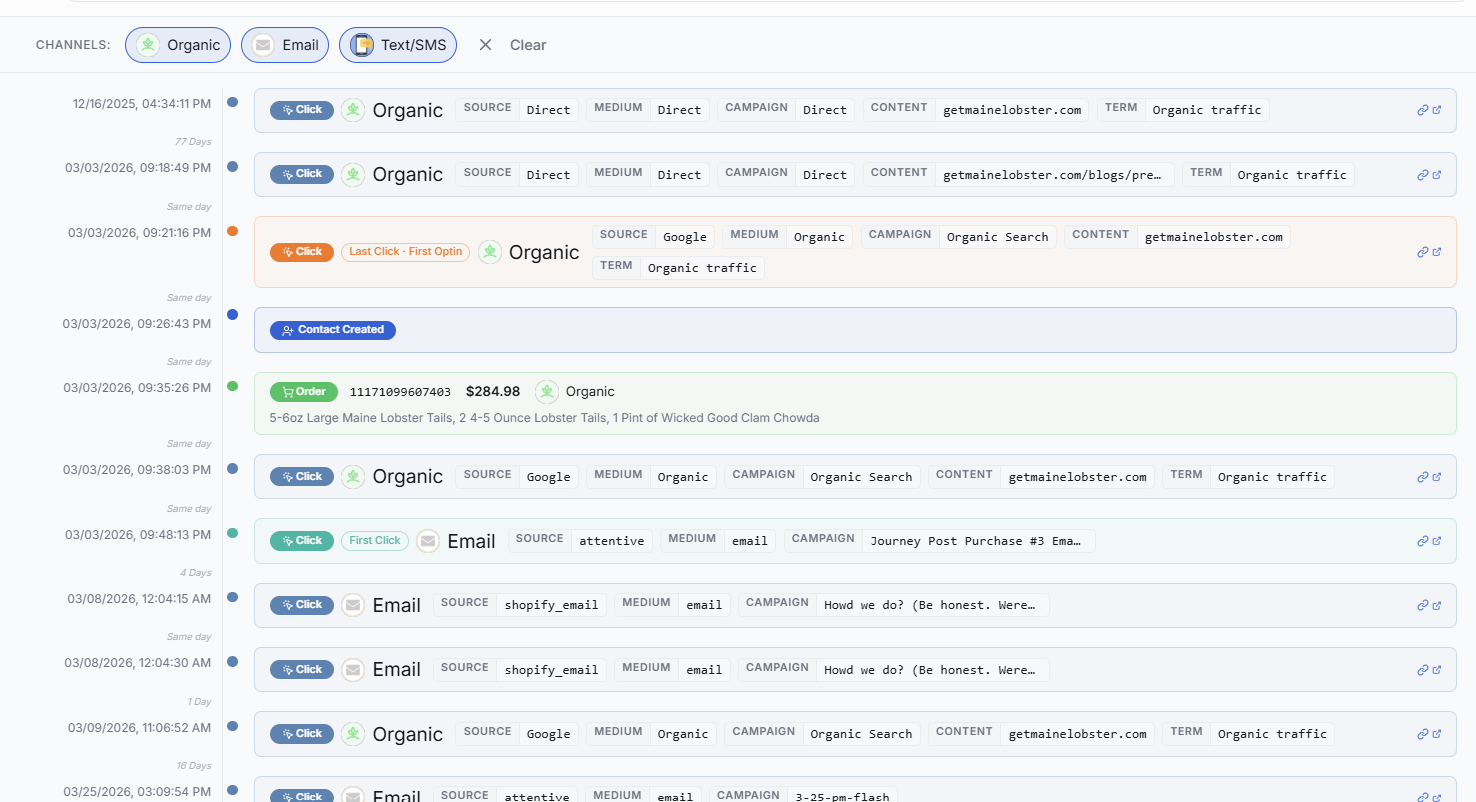Click term Organic traffic on 09:18:49 PM row
The image size is (1476, 802).
coord(1292,175)
